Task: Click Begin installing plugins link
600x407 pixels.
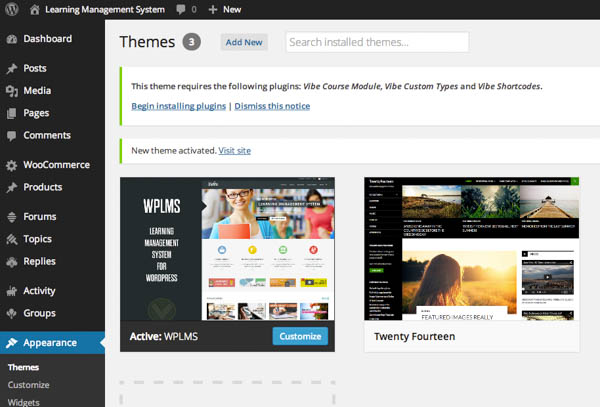Action: click(x=178, y=106)
